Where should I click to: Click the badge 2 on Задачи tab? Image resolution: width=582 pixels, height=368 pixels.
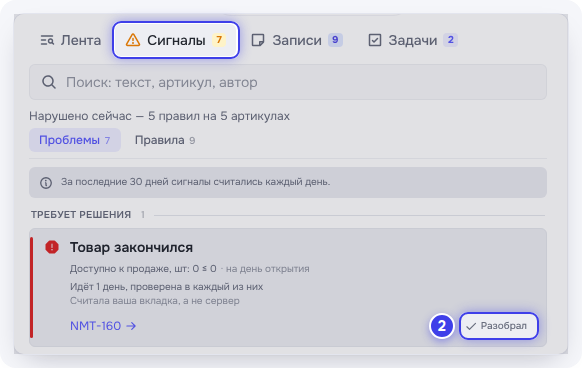(450, 40)
